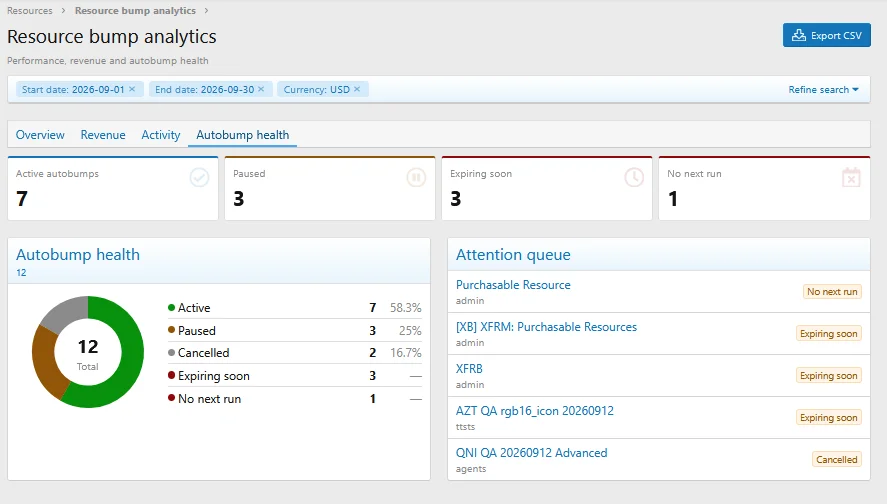Click the Expiring soon clock icon

click(x=634, y=178)
